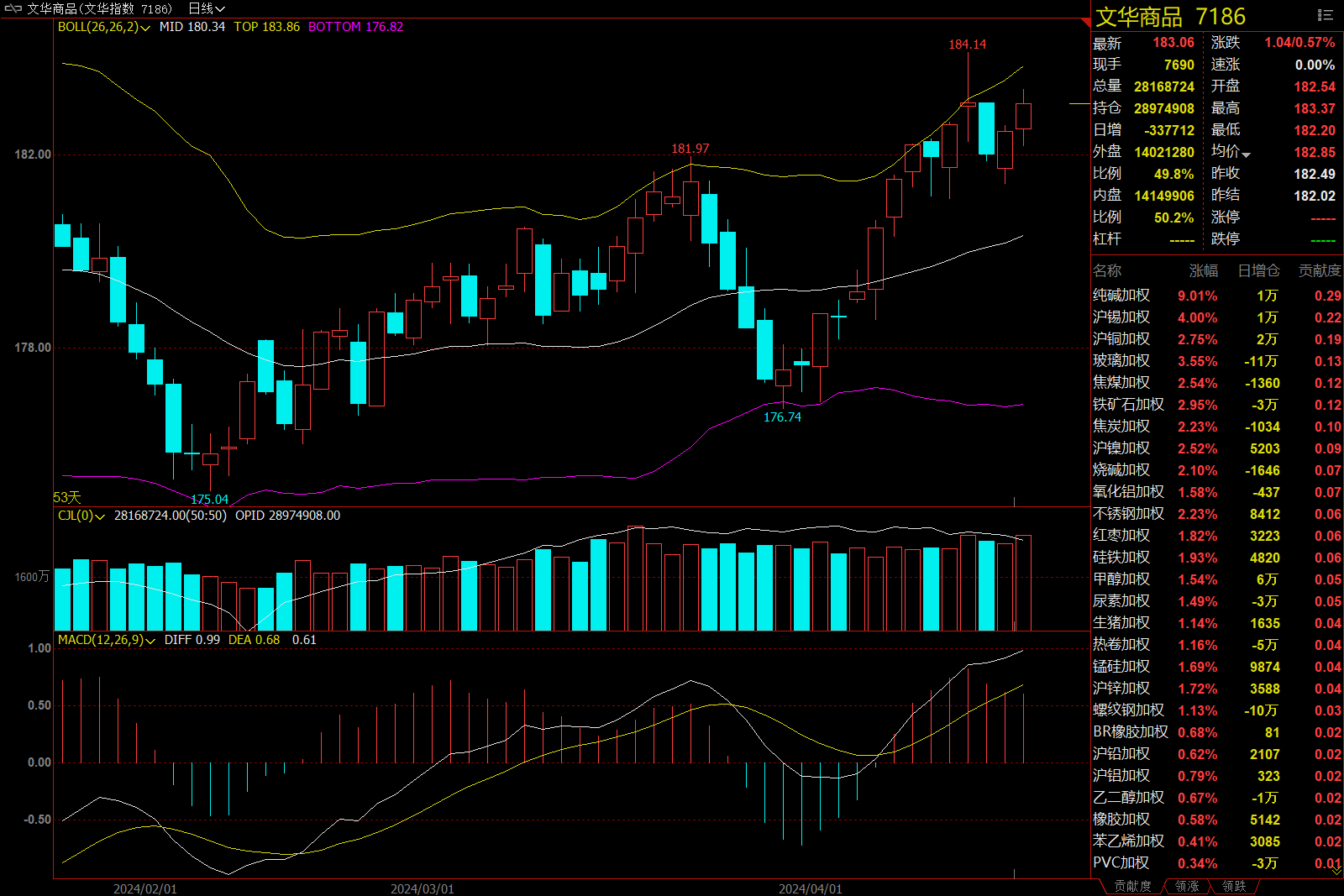This screenshot has height=896, width=1344.
Task: Select the 锰硅加权 row
Action: [1217, 667]
